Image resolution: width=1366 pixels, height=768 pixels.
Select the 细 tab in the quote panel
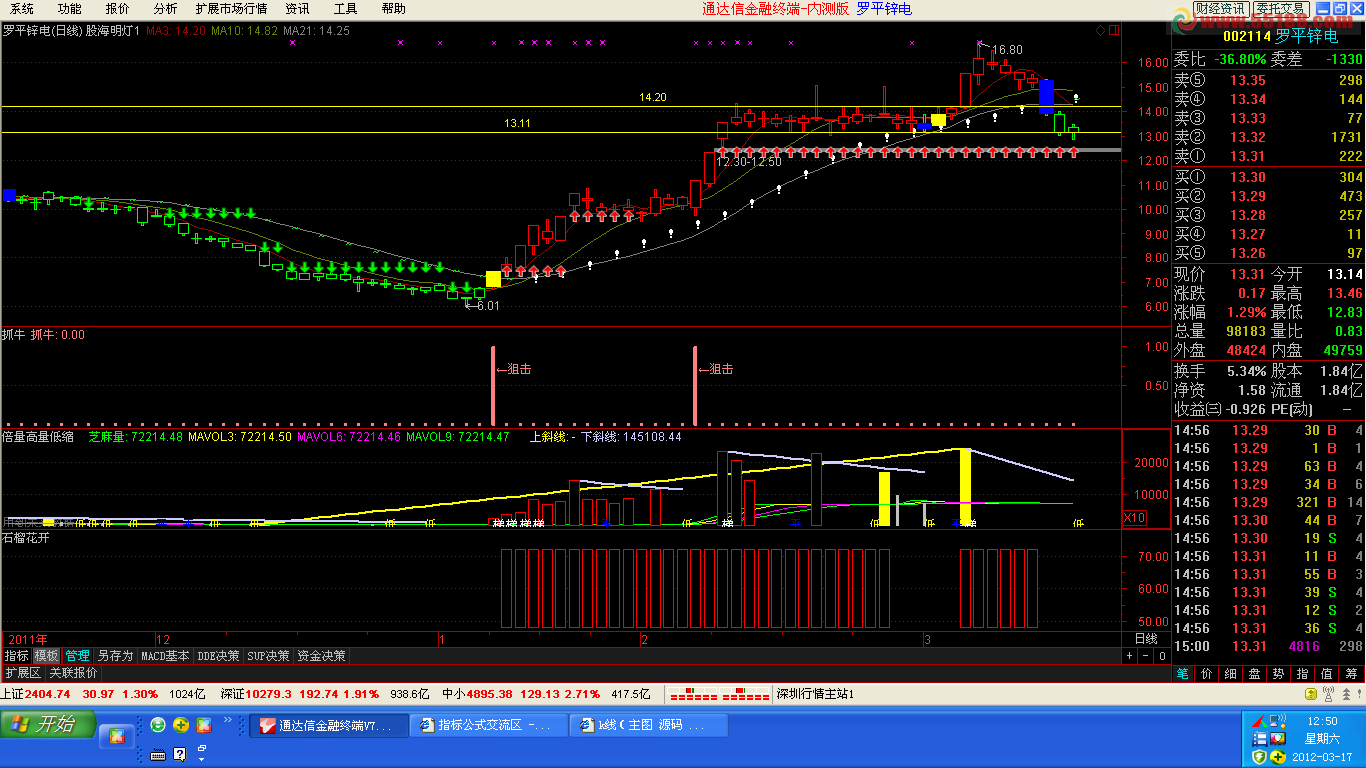pyautogui.click(x=1231, y=674)
